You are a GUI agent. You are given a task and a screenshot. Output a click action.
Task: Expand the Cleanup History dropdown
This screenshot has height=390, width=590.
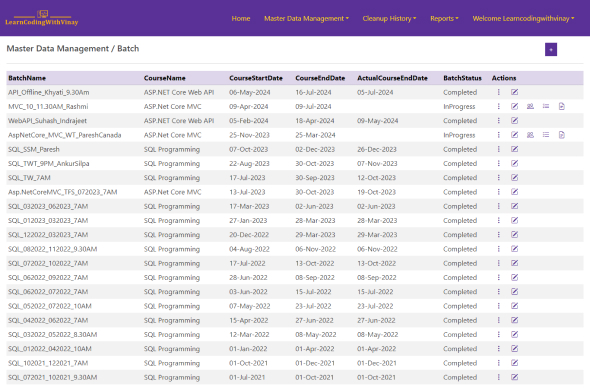(389, 18)
